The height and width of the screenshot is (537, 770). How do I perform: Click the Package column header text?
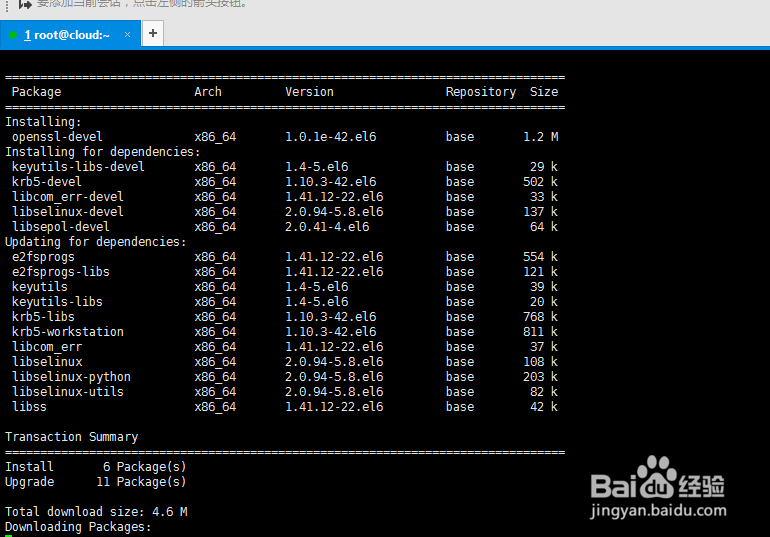tap(36, 92)
